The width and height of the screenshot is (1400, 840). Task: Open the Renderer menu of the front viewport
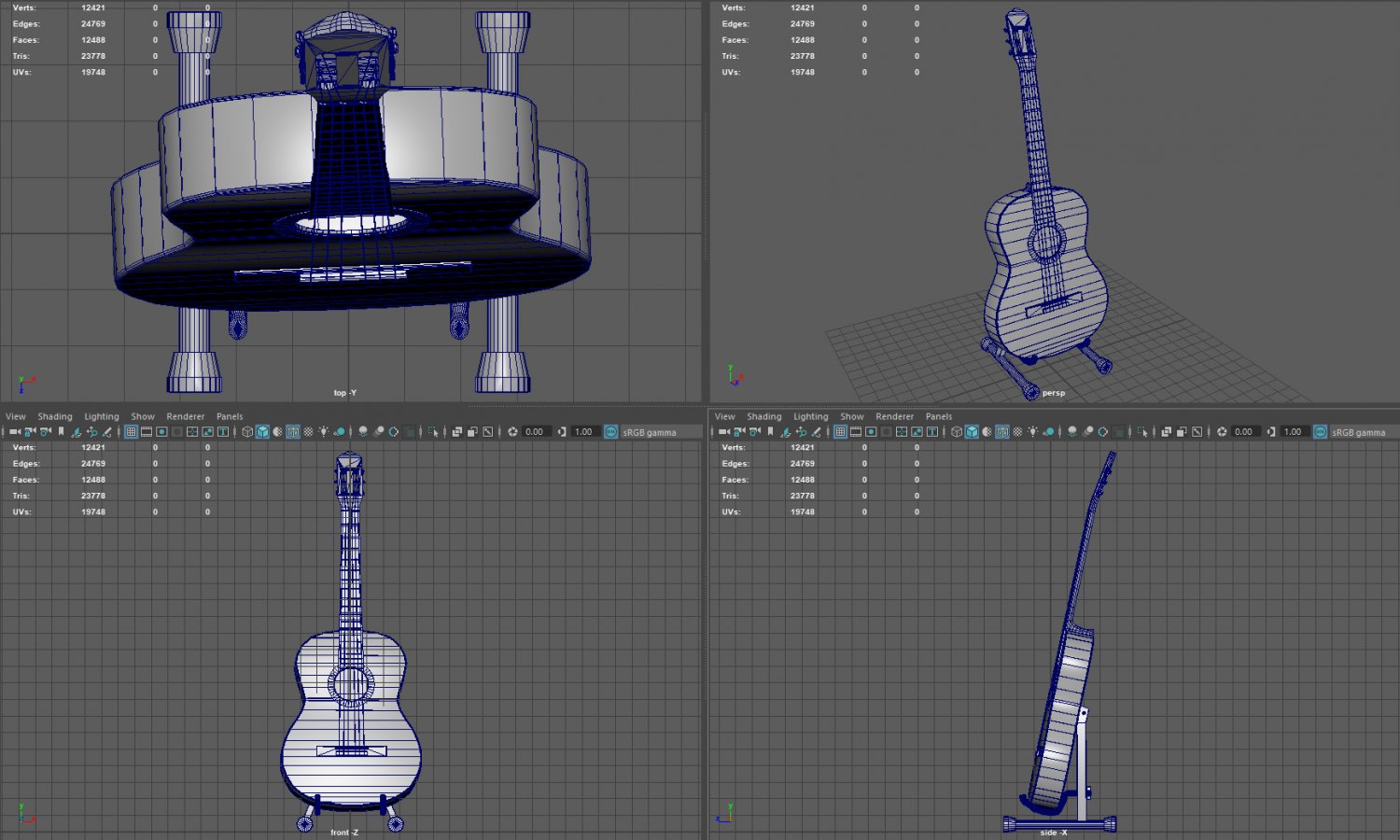point(185,416)
